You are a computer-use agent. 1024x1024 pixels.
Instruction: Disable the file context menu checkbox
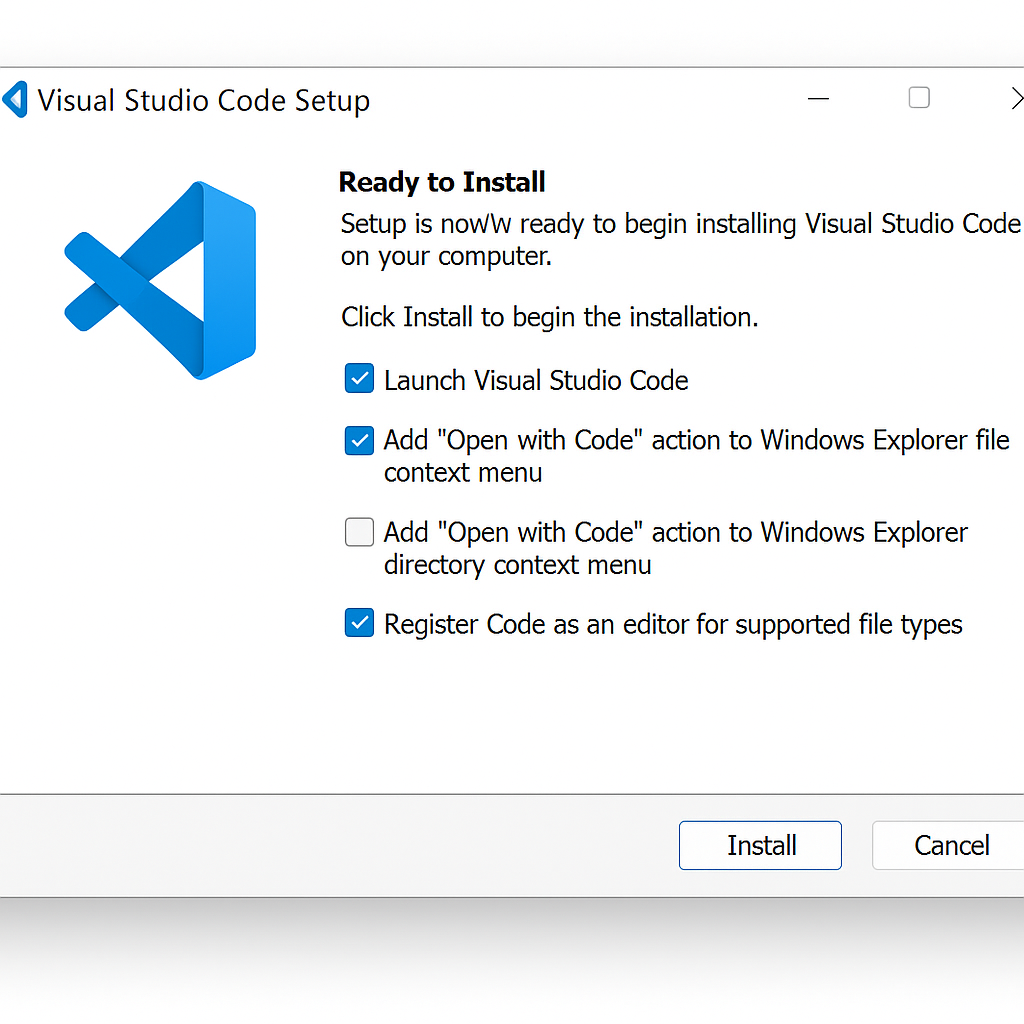[359, 440]
